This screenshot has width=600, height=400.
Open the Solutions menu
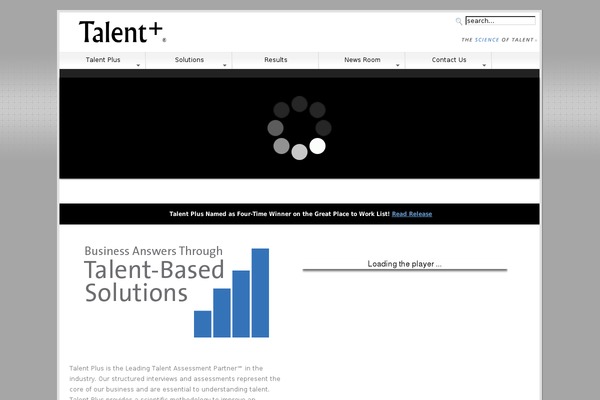click(x=189, y=60)
